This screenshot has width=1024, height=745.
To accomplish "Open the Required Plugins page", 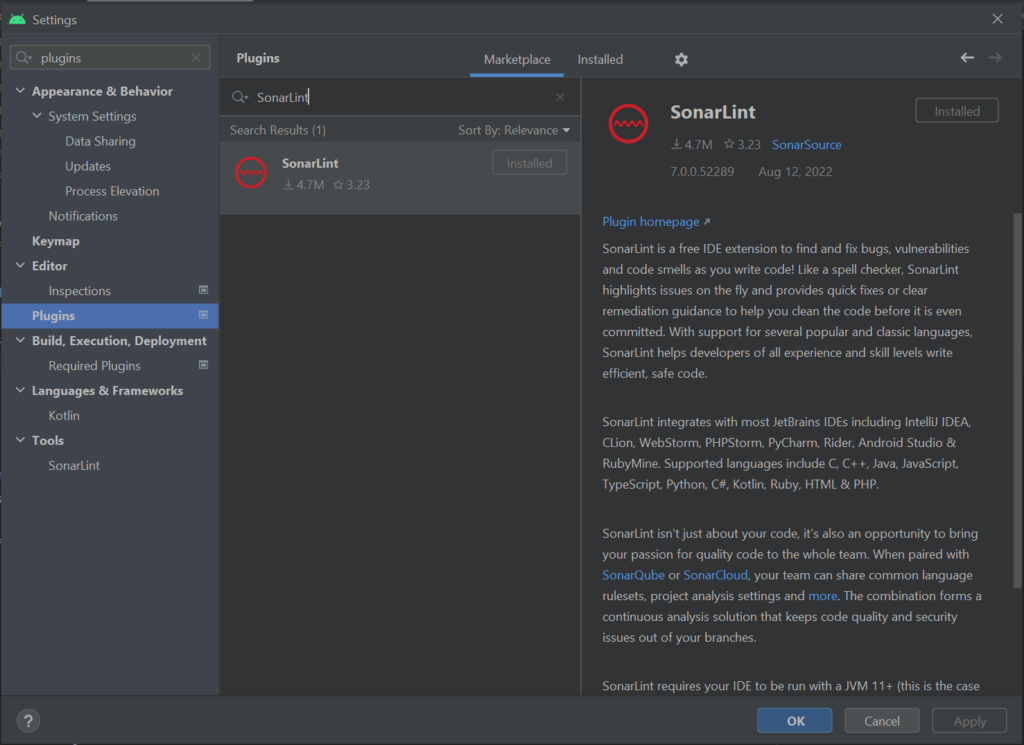I will [x=94, y=366].
